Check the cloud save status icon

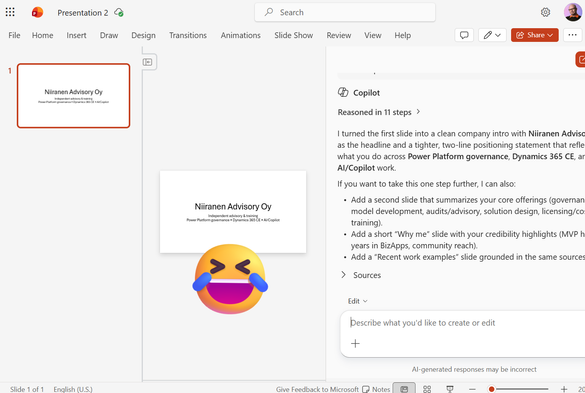pos(119,12)
